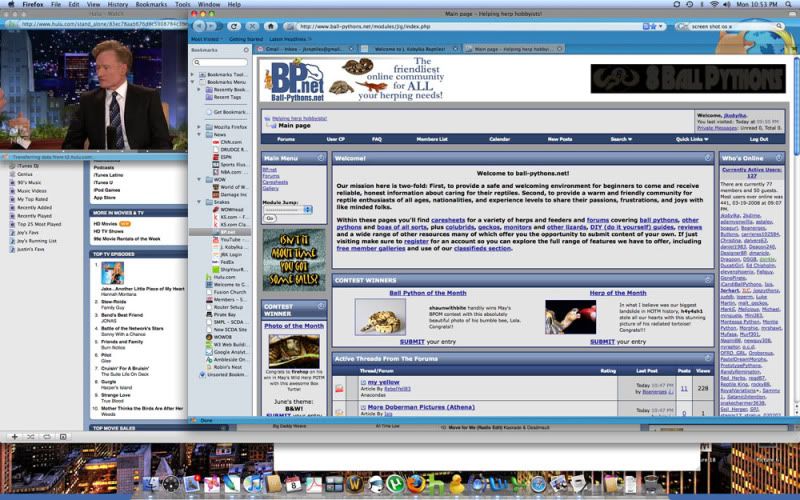Collapse the Welcome! block icon

coord(708,158)
